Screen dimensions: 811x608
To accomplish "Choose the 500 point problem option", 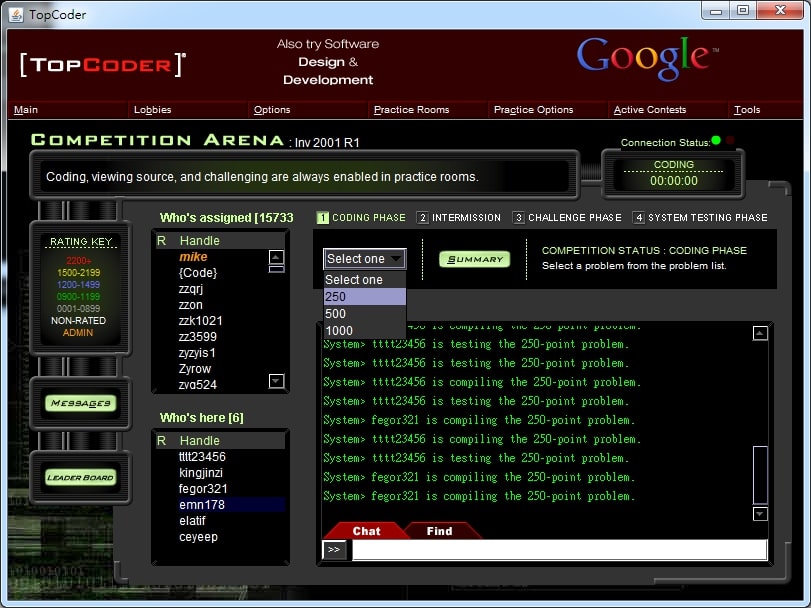I will coord(365,314).
